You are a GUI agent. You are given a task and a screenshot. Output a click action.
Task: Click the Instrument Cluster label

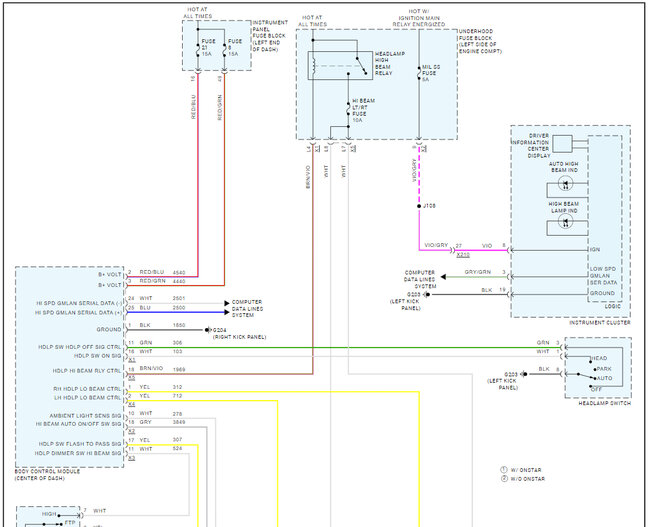coord(599,322)
